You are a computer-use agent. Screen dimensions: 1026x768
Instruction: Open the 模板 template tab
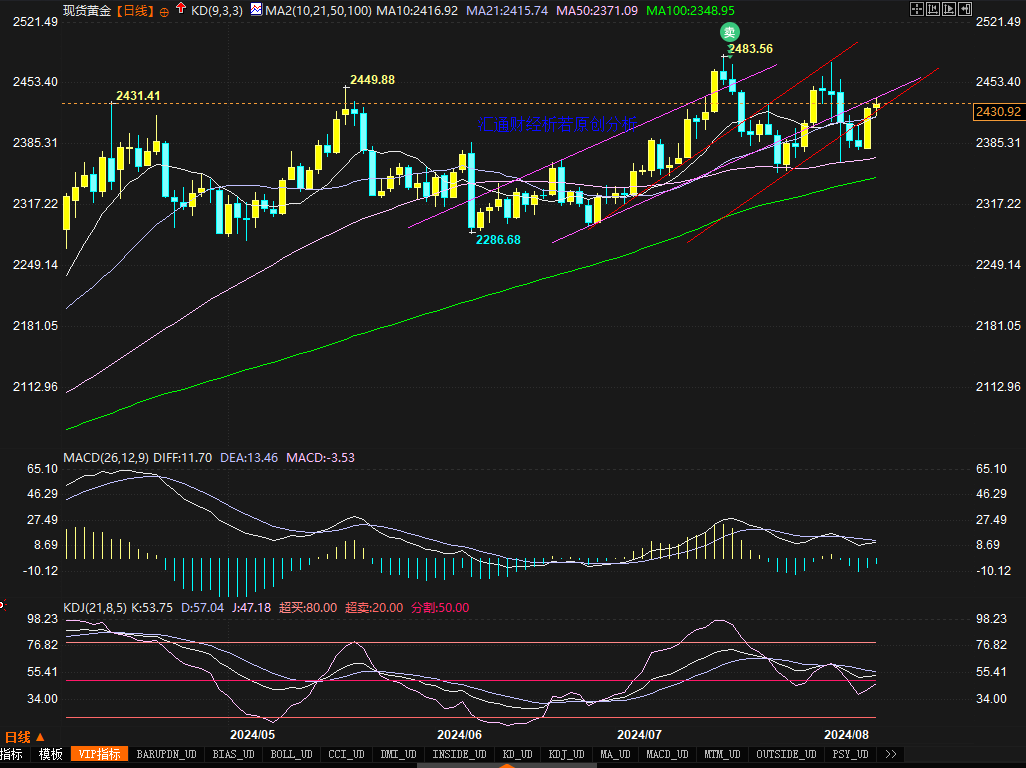pos(50,754)
